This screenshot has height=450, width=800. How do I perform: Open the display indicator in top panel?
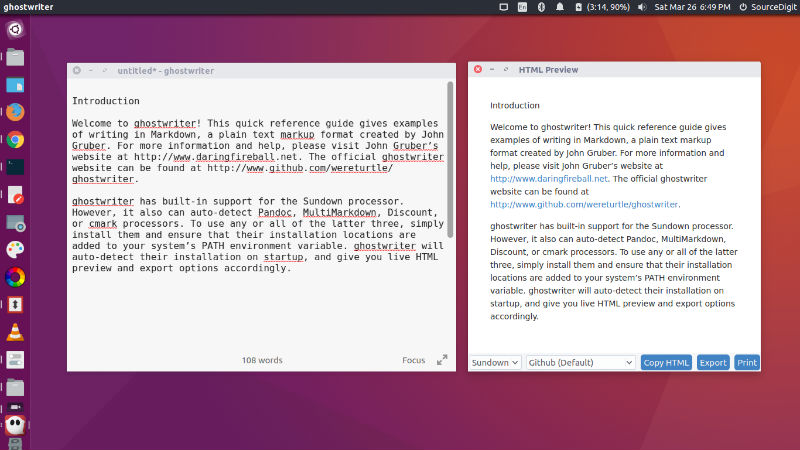coord(504,7)
